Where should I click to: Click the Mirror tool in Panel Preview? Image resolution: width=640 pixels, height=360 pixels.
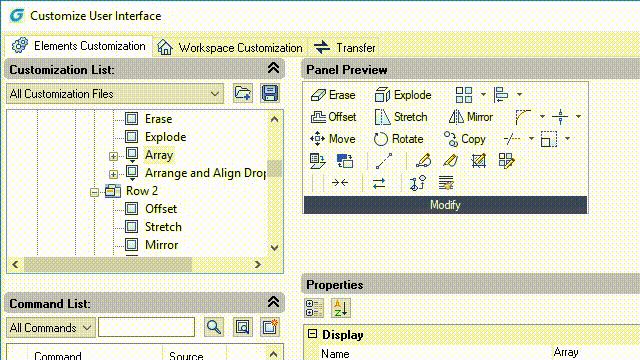[x=471, y=117]
